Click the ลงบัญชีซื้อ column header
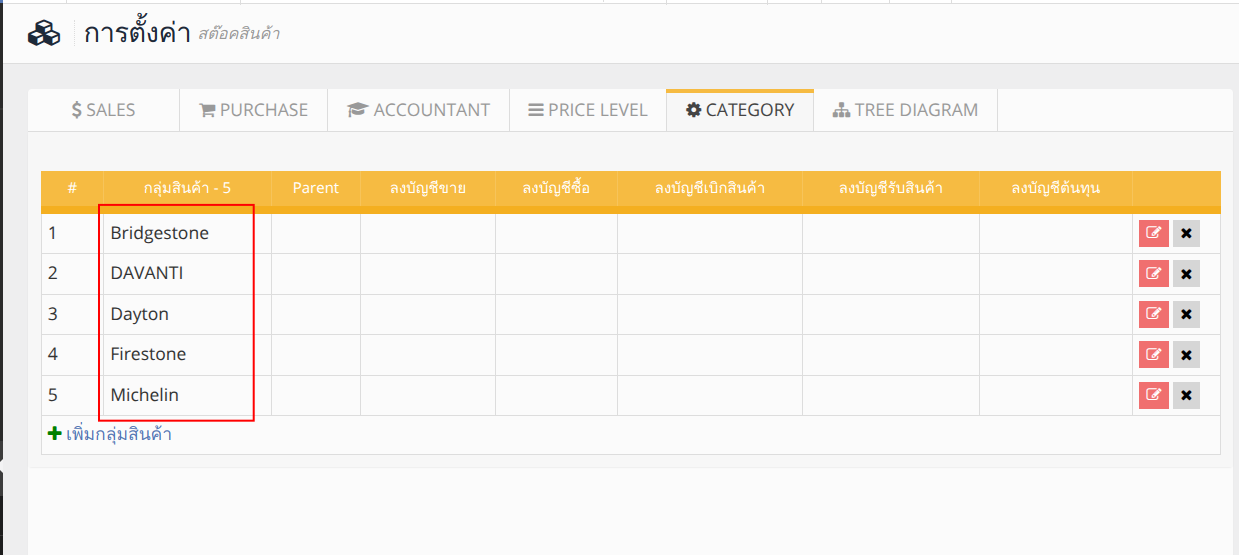1239x555 pixels. [x=556, y=188]
